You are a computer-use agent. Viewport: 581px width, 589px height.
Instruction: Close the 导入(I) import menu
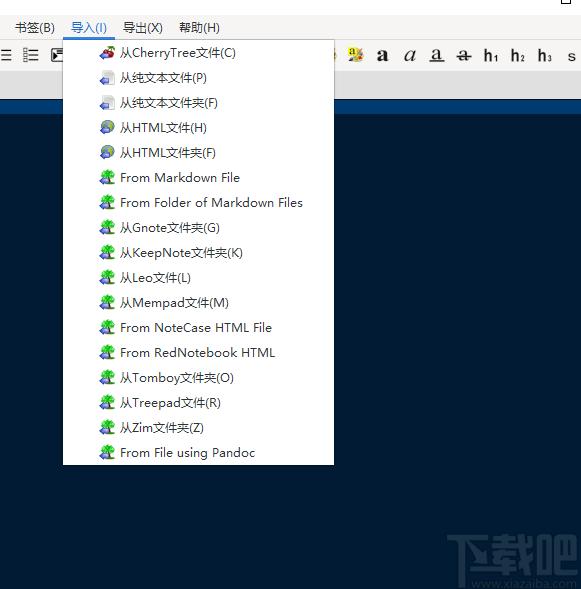point(89,28)
